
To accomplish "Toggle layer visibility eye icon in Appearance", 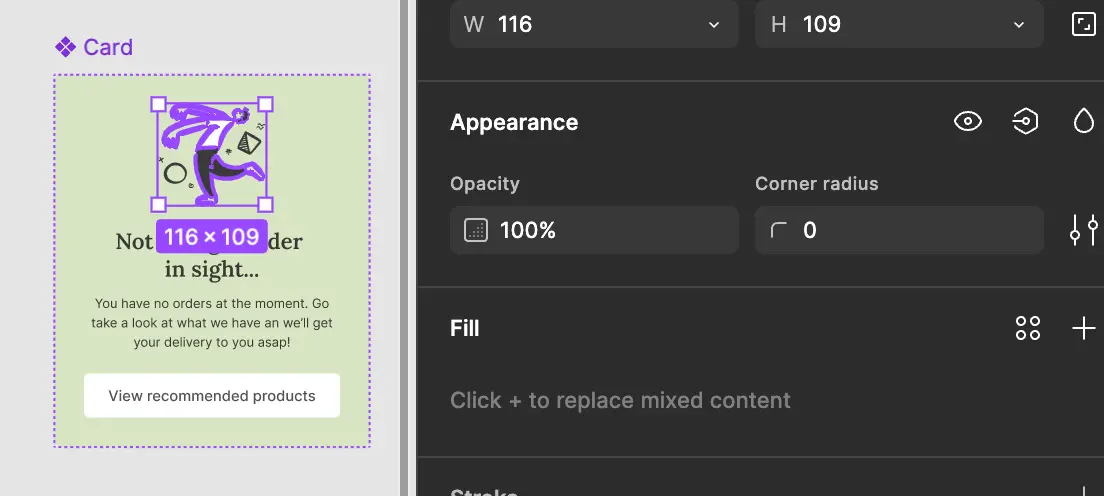I will tap(968, 121).
